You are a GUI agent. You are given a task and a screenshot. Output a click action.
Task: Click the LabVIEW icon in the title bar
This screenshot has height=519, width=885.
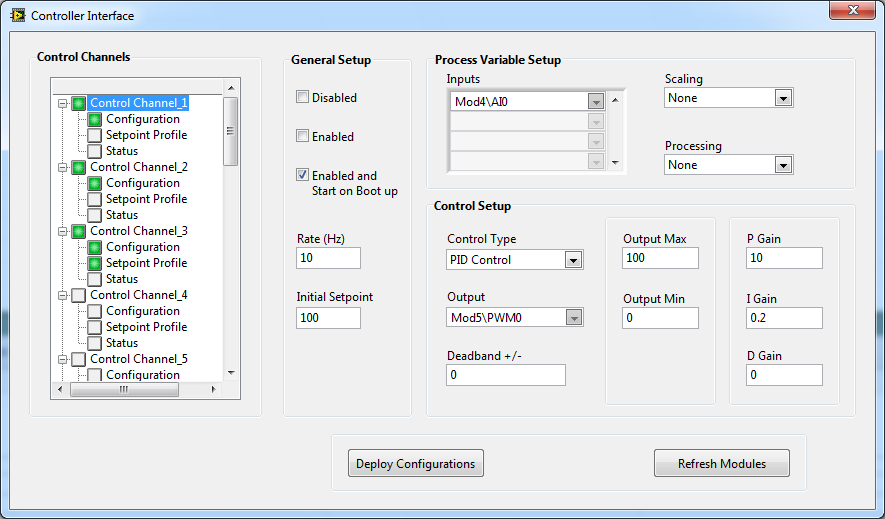[18, 15]
